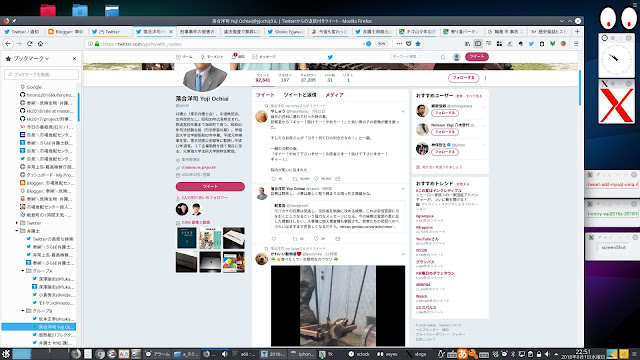Click the volume icon in system tray
This screenshot has width=640, height=360.
point(547,354)
